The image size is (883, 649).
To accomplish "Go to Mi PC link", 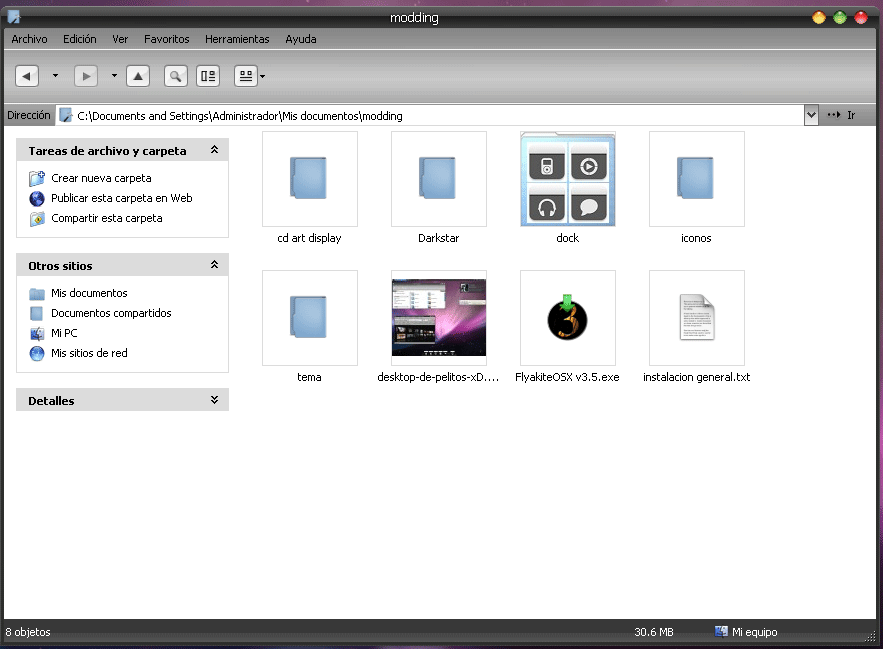I will tap(64, 333).
